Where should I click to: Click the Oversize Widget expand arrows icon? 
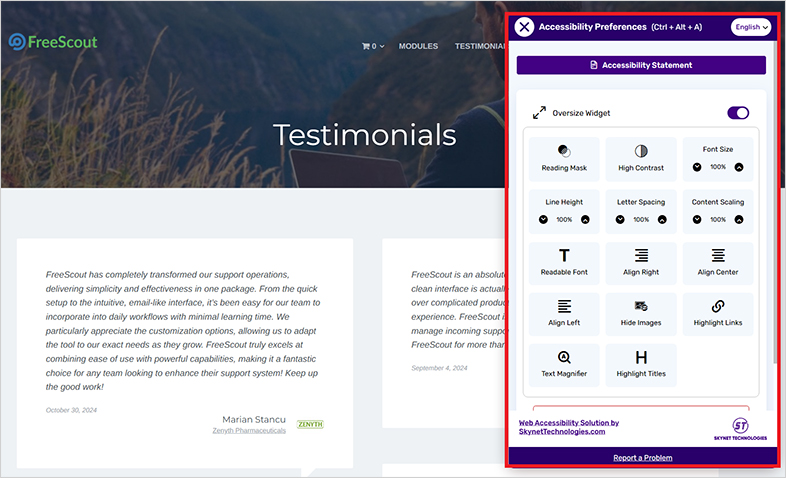click(539, 113)
